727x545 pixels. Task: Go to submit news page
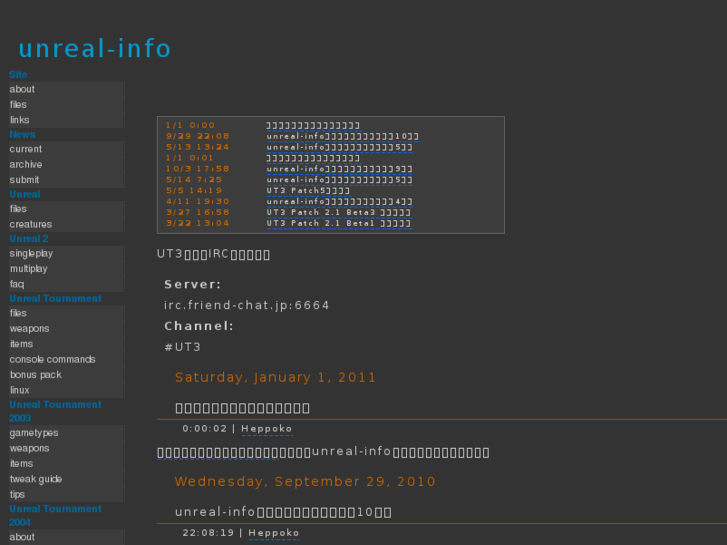[66, 180]
